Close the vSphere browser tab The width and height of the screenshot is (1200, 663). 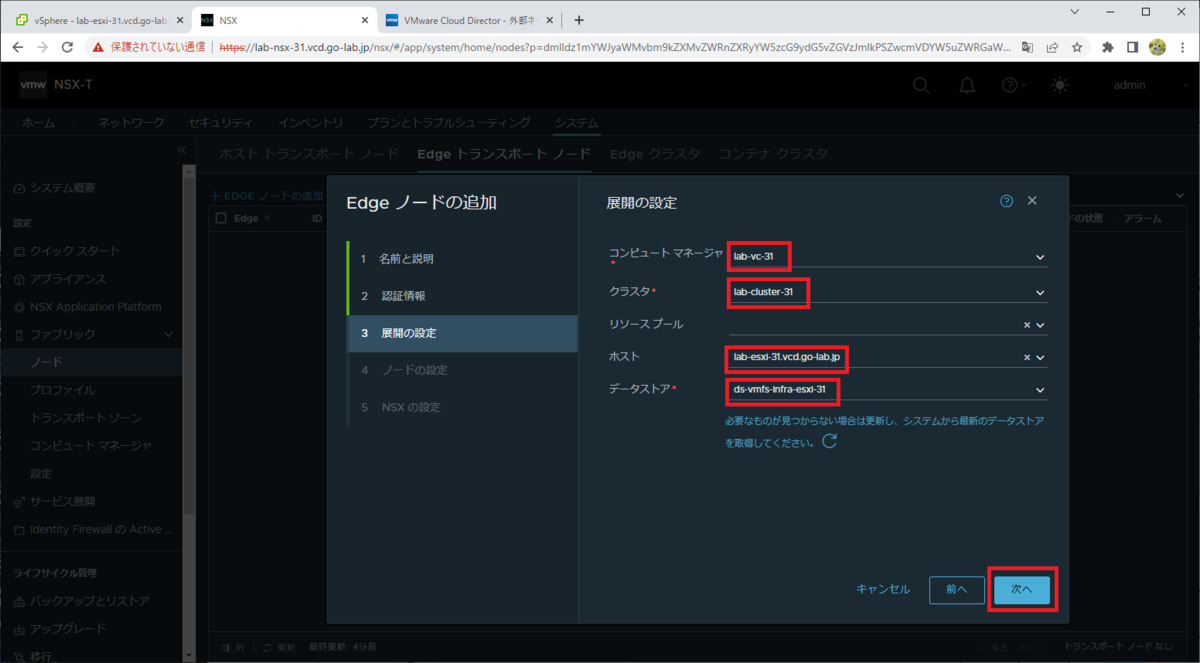pos(180,20)
